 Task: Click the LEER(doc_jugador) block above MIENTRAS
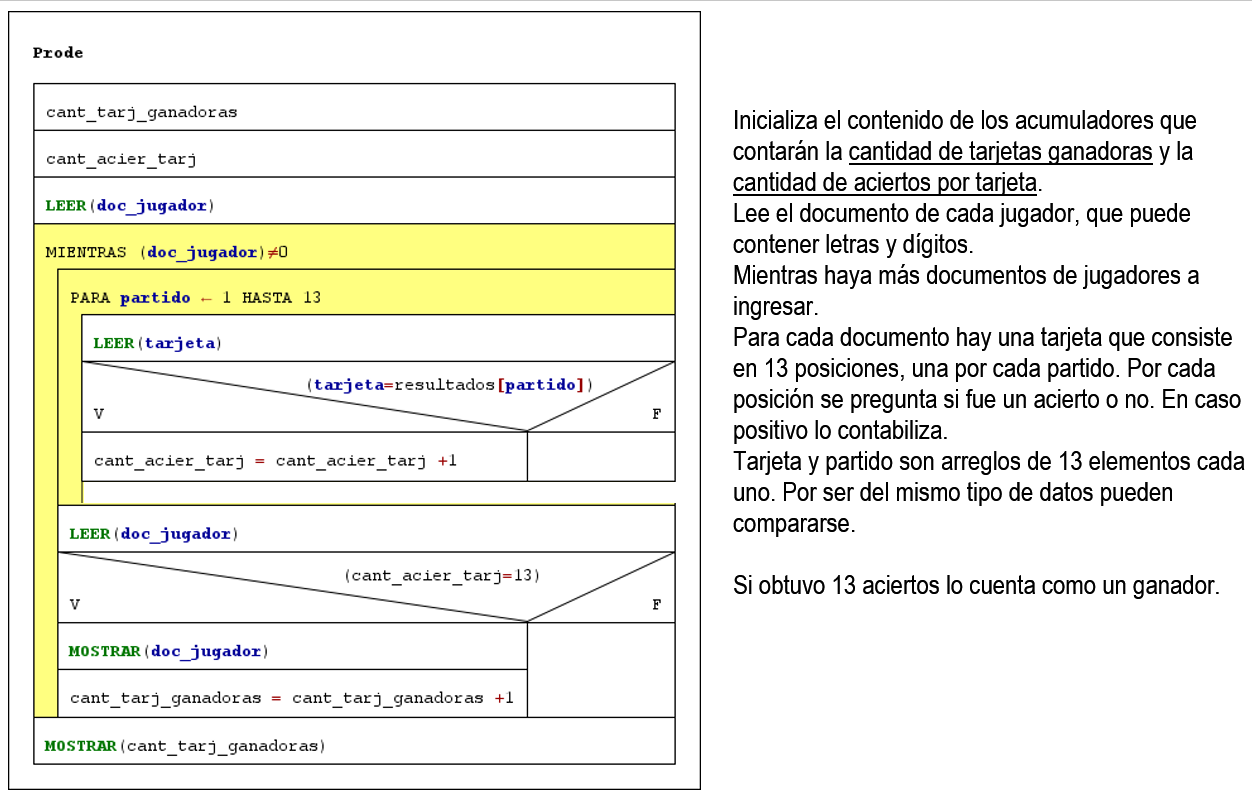click(130, 206)
